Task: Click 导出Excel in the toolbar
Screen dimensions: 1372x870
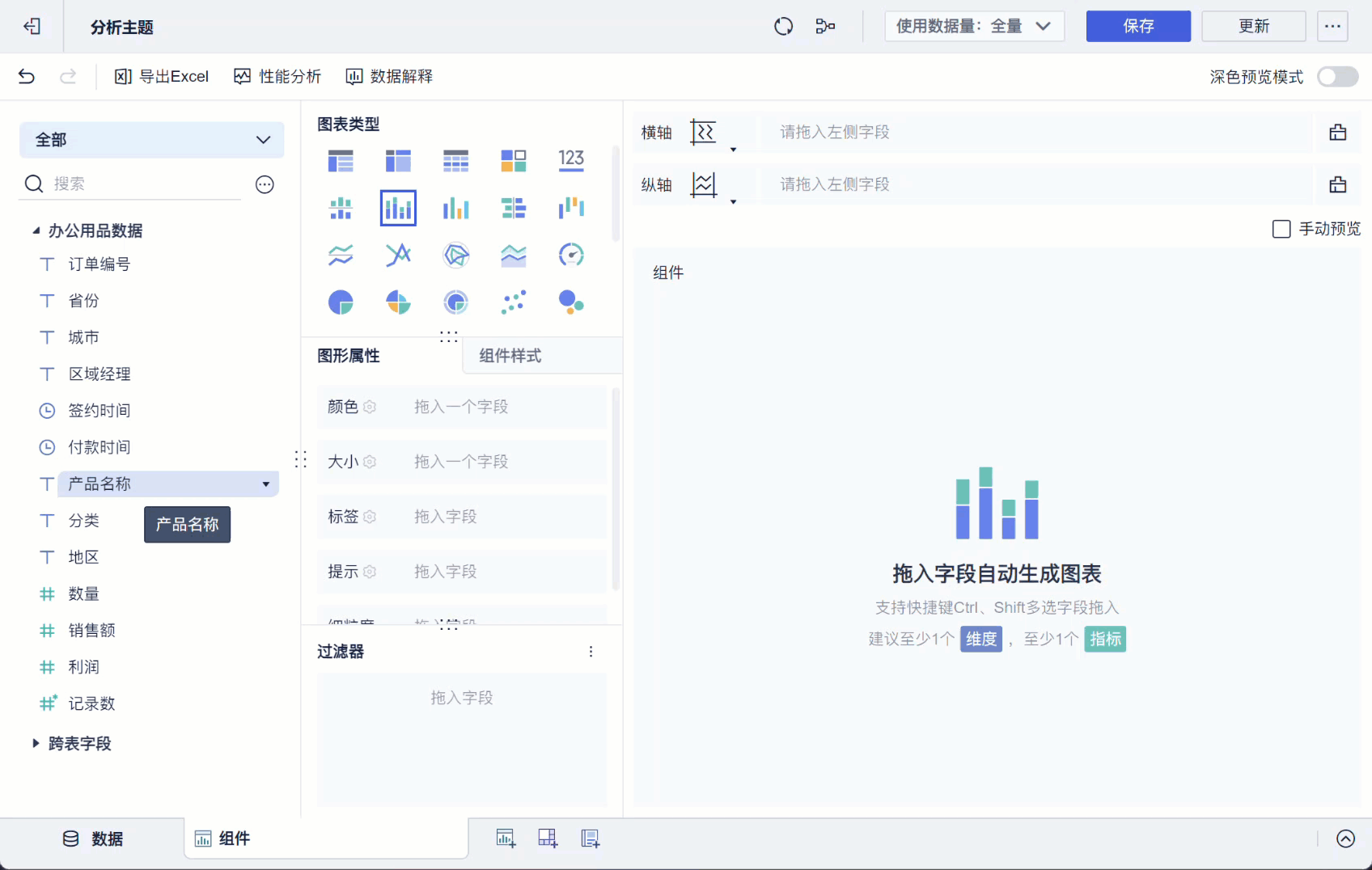Action: click(x=162, y=77)
